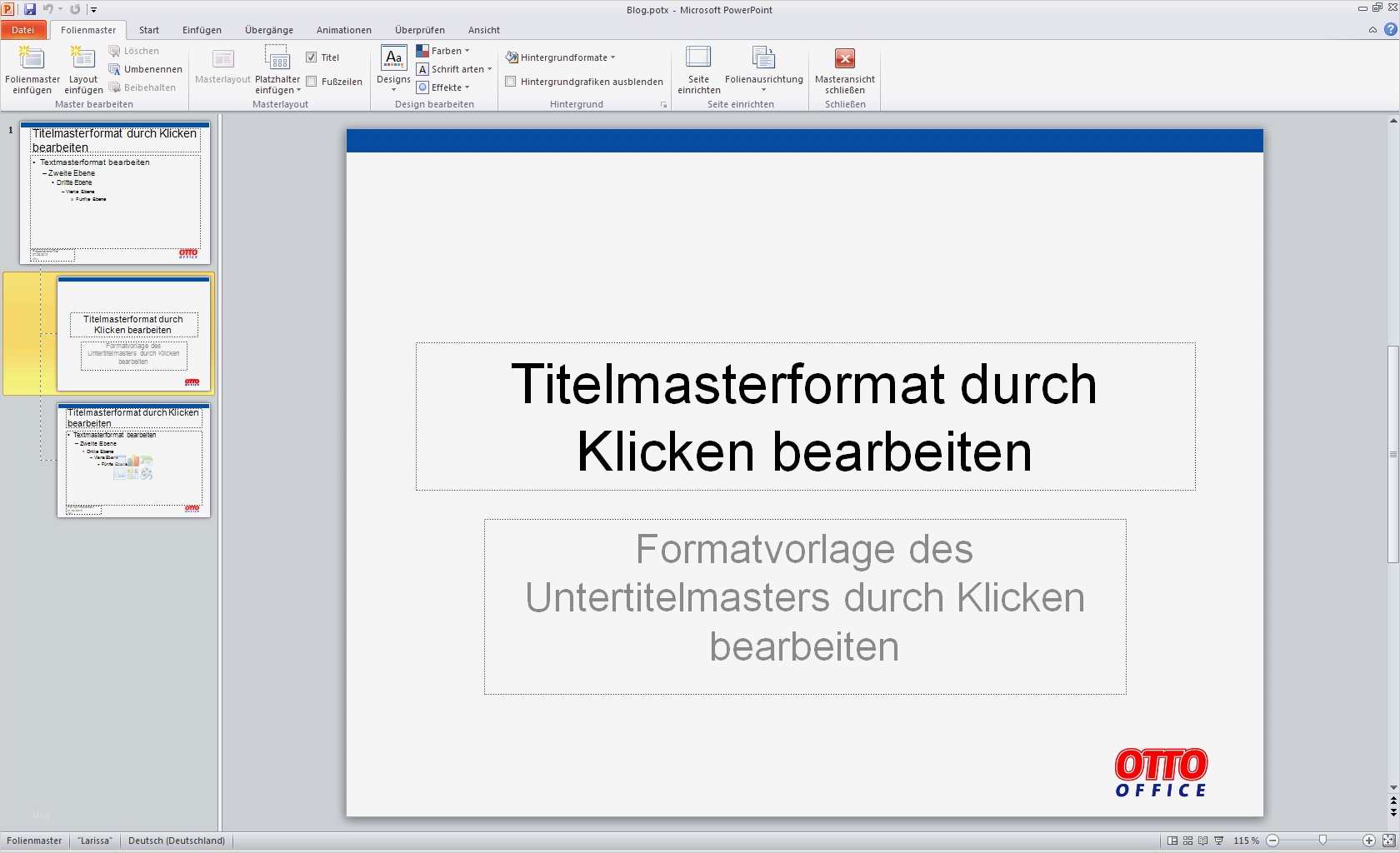Open the Folienausrichtung dropdown
Viewport: 1400px width, 853px height.
763,68
